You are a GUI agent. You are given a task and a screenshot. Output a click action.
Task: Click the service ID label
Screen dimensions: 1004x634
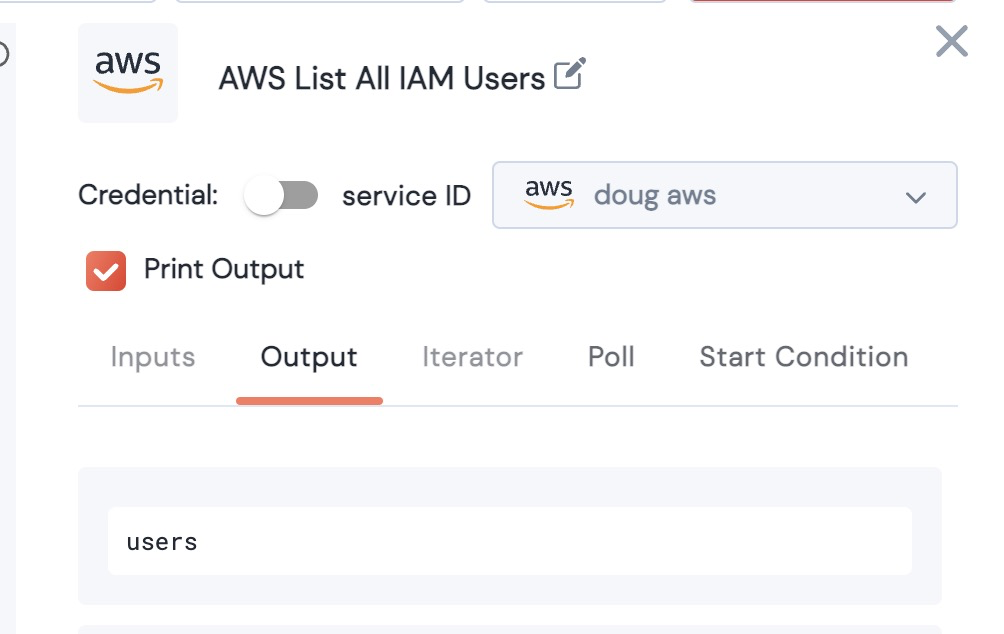point(406,196)
